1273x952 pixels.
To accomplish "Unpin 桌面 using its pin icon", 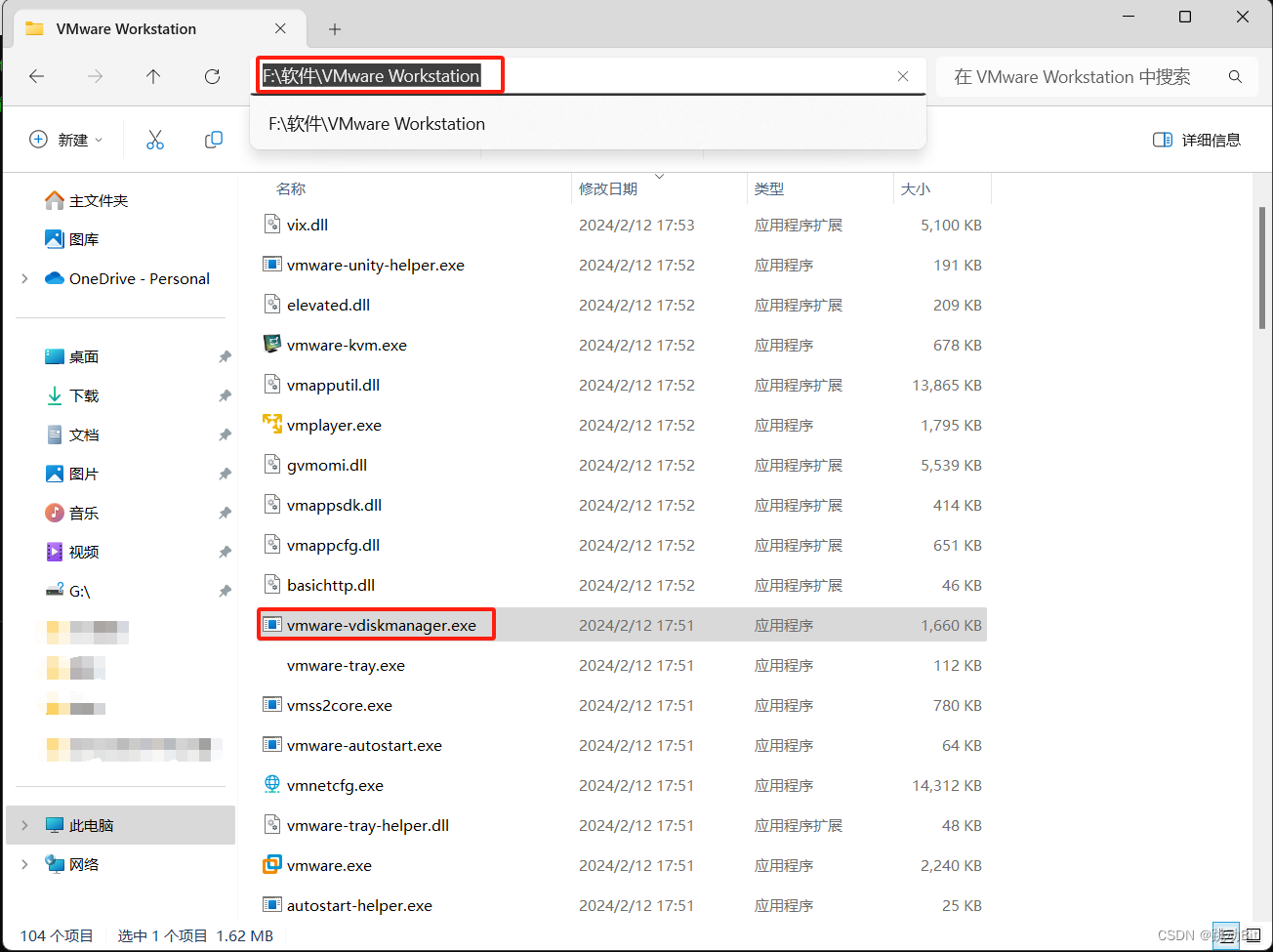I will click(x=225, y=356).
